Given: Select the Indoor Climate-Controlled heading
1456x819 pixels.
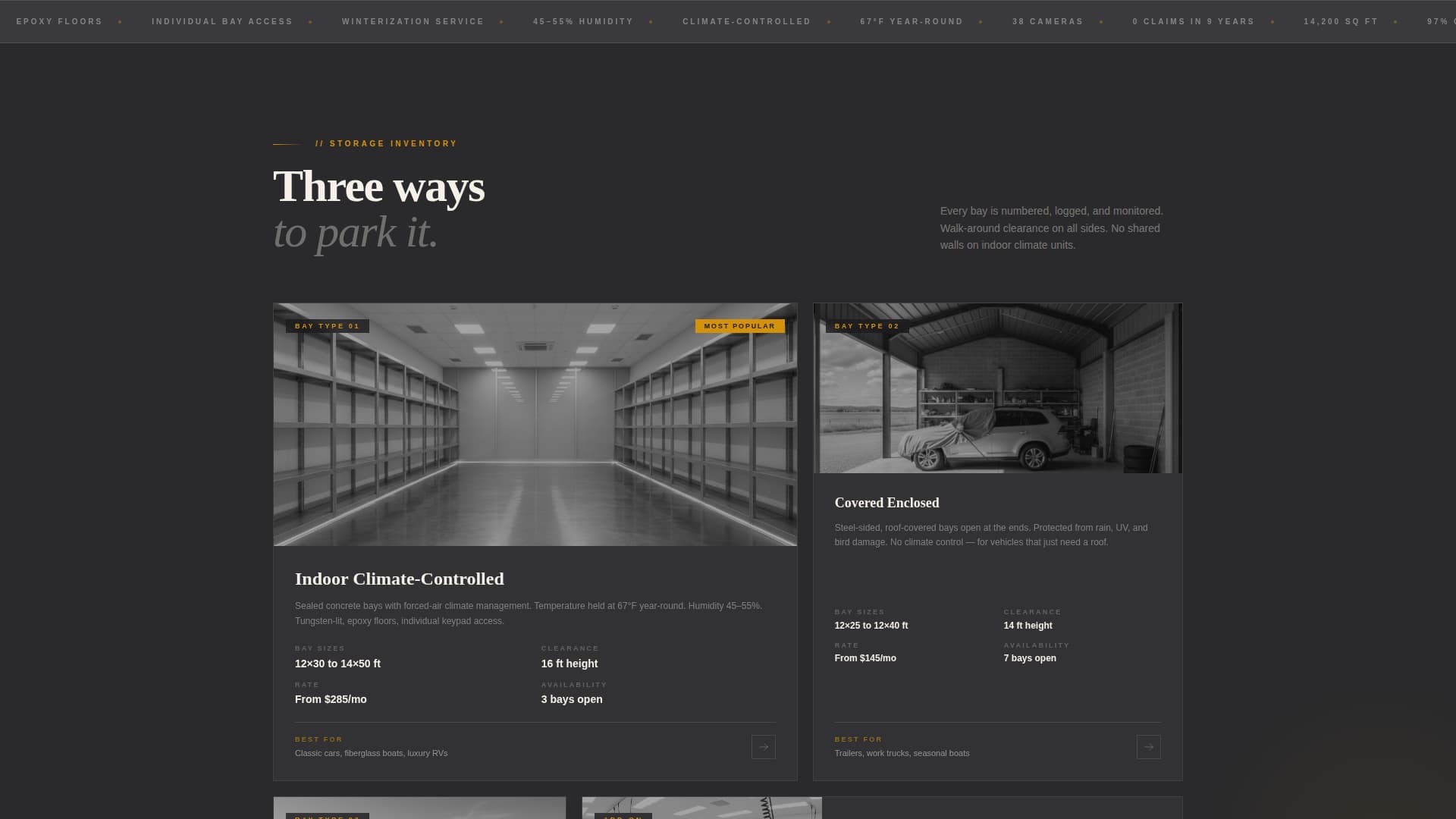Looking at the screenshot, I should pos(400,579).
